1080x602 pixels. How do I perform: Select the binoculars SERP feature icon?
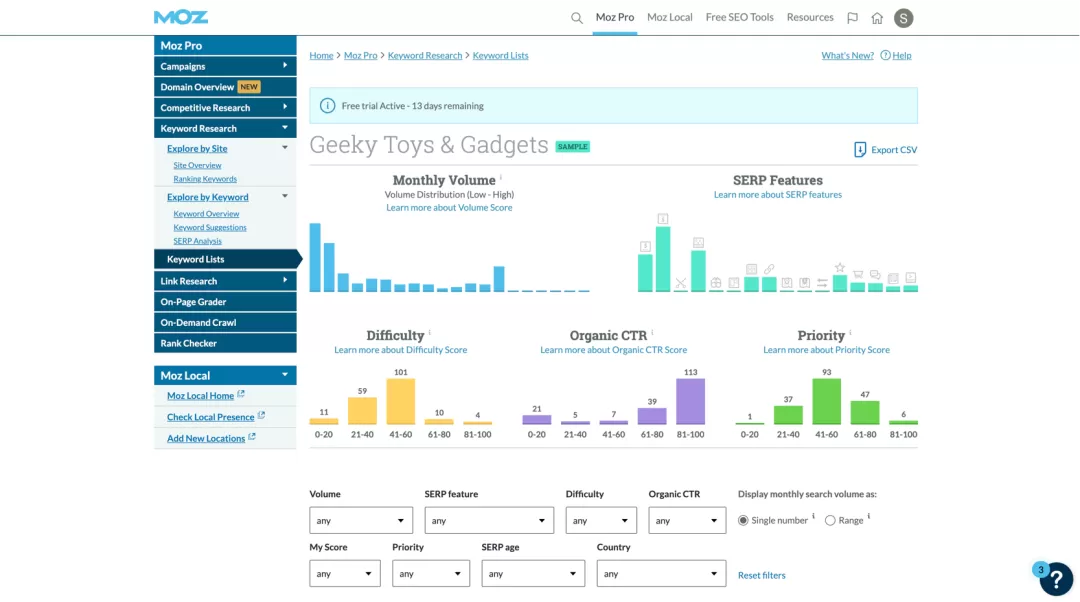[716, 283]
